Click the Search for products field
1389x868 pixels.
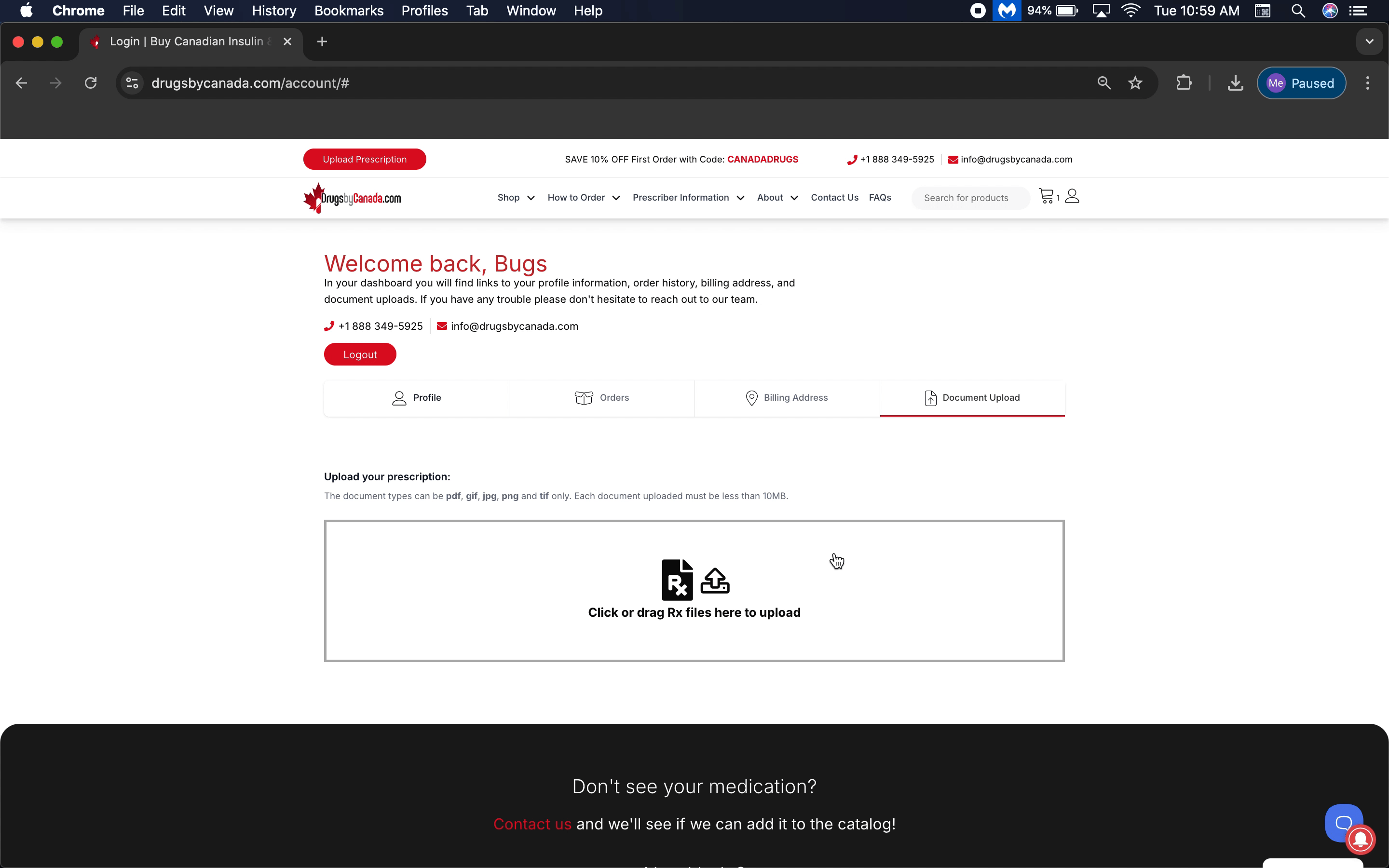pyautogui.click(x=970, y=198)
